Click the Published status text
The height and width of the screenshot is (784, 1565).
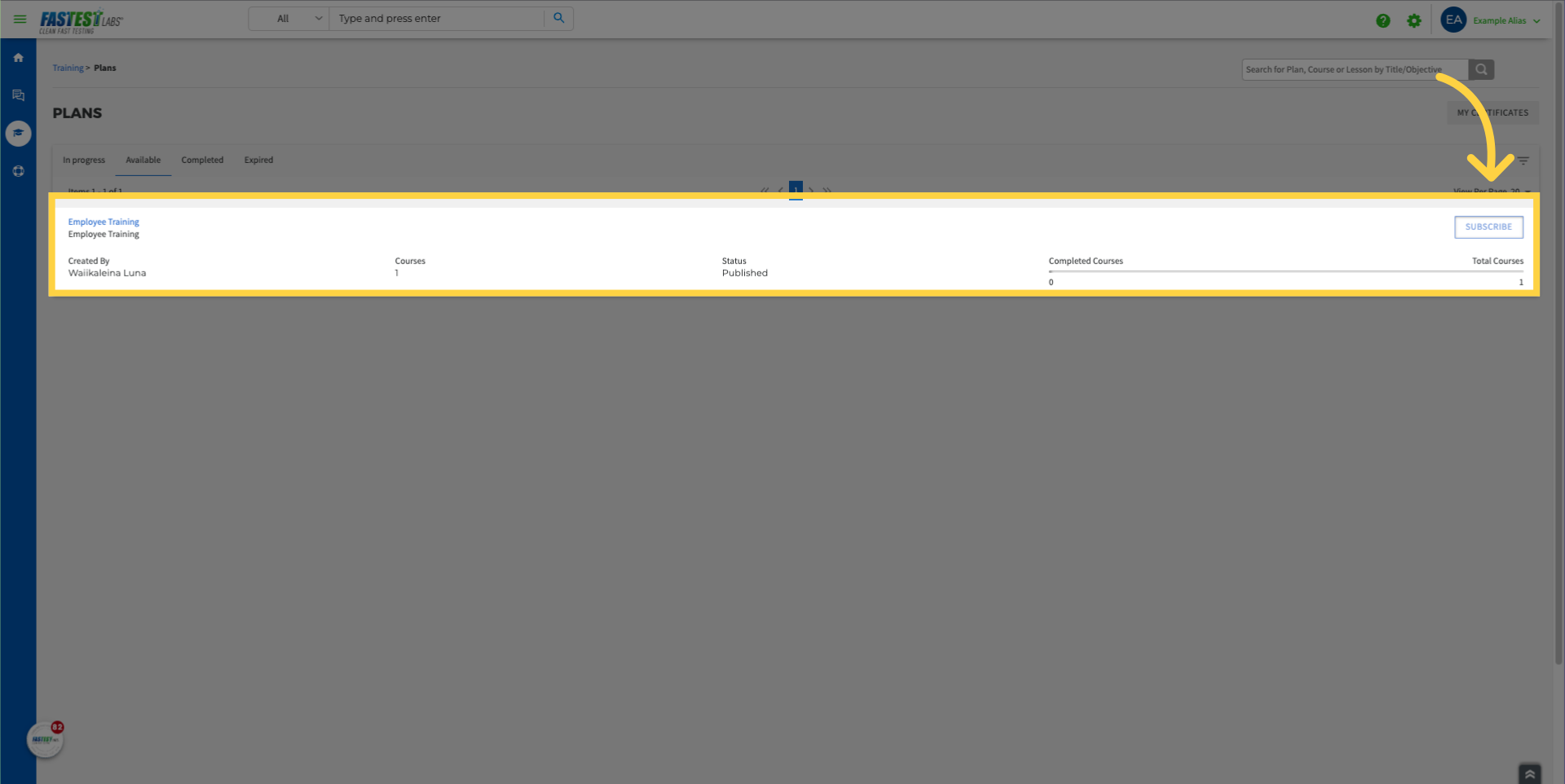(744, 273)
